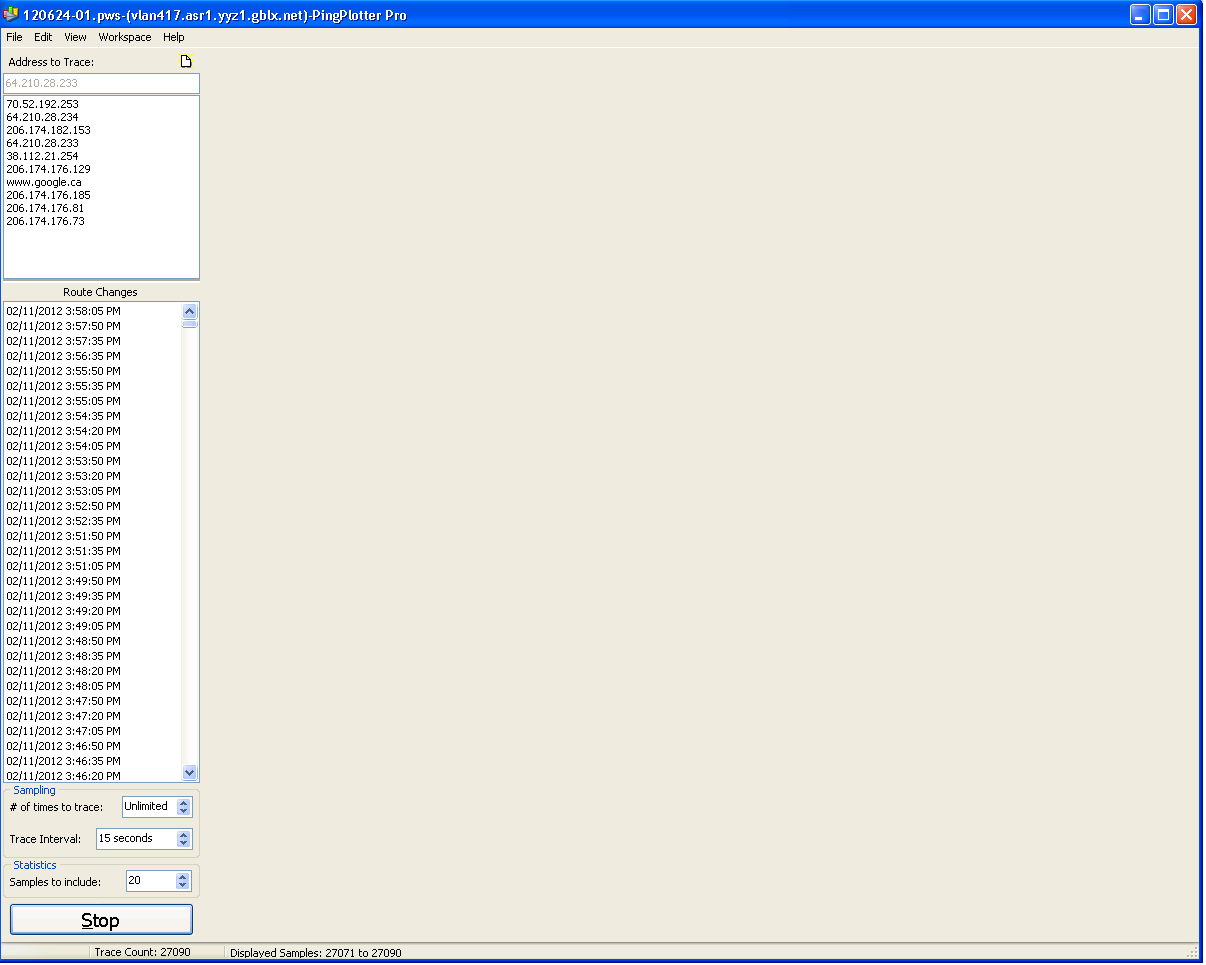
Task: Open the Workspace menu
Action: click(125, 37)
